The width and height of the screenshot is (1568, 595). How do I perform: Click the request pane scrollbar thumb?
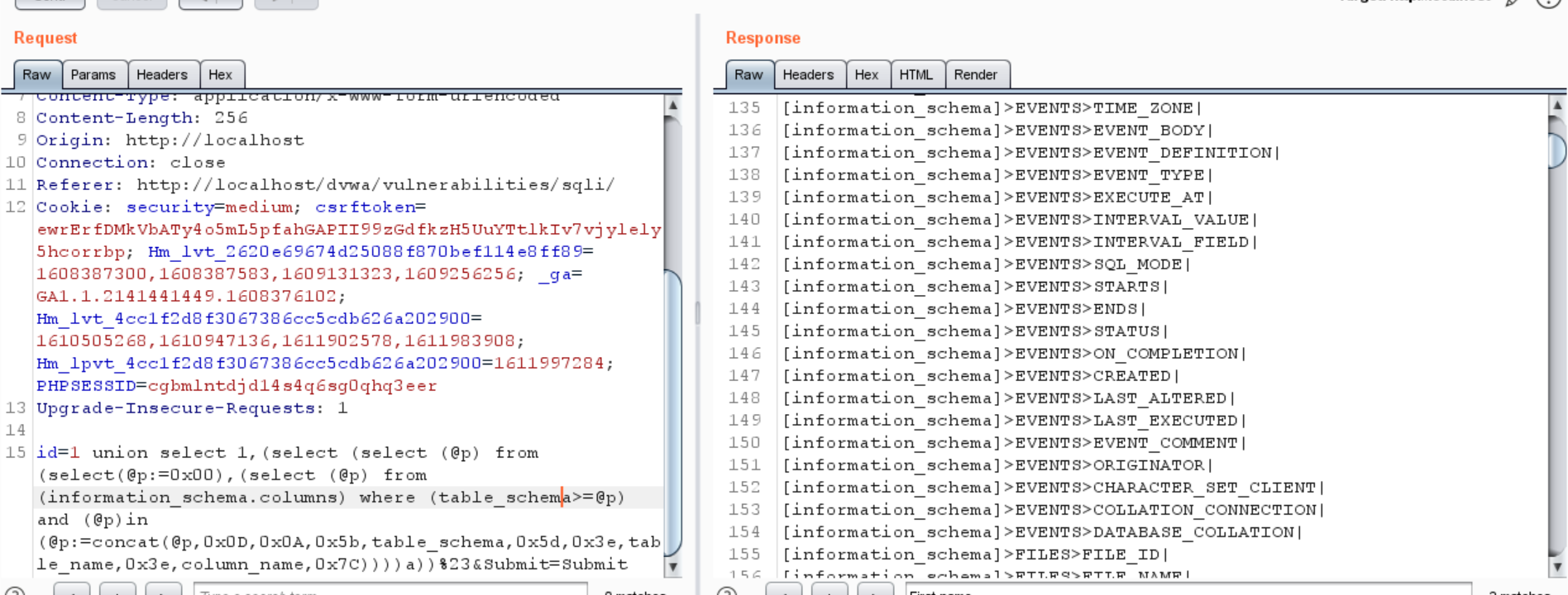click(673, 412)
